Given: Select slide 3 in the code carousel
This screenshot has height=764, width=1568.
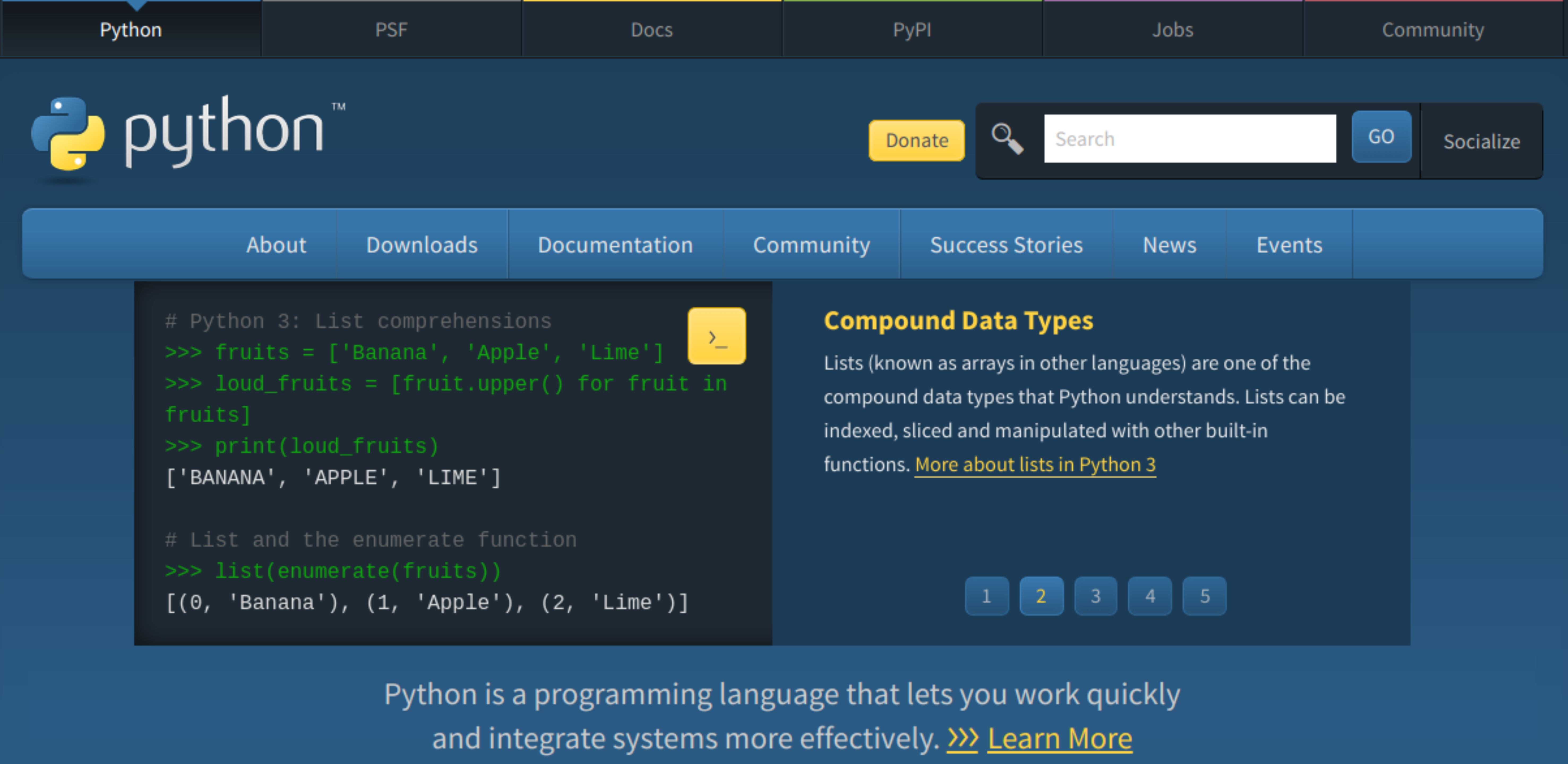Looking at the screenshot, I should tap(1095, 596).
